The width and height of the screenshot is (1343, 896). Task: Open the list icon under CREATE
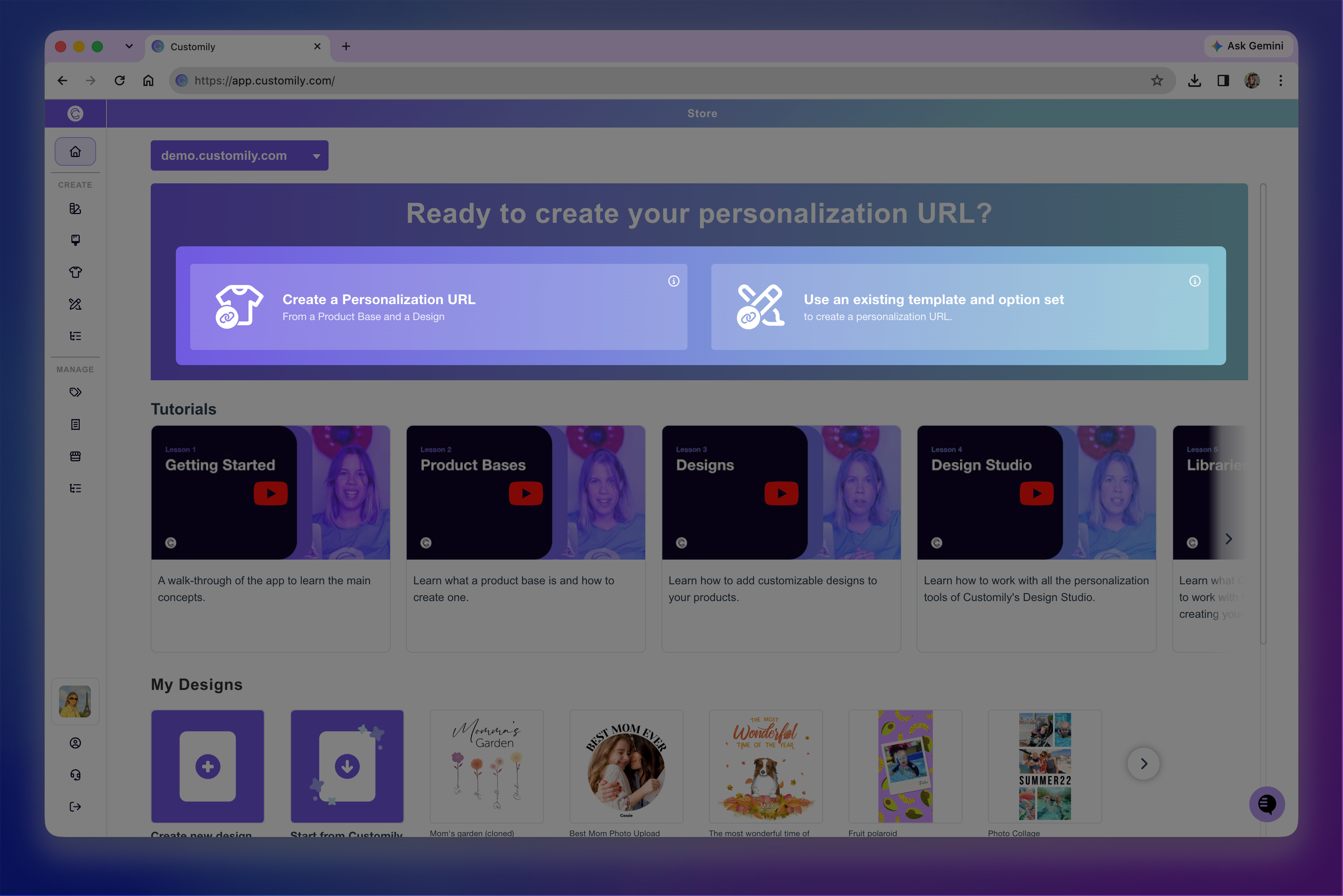pos(75,336)
